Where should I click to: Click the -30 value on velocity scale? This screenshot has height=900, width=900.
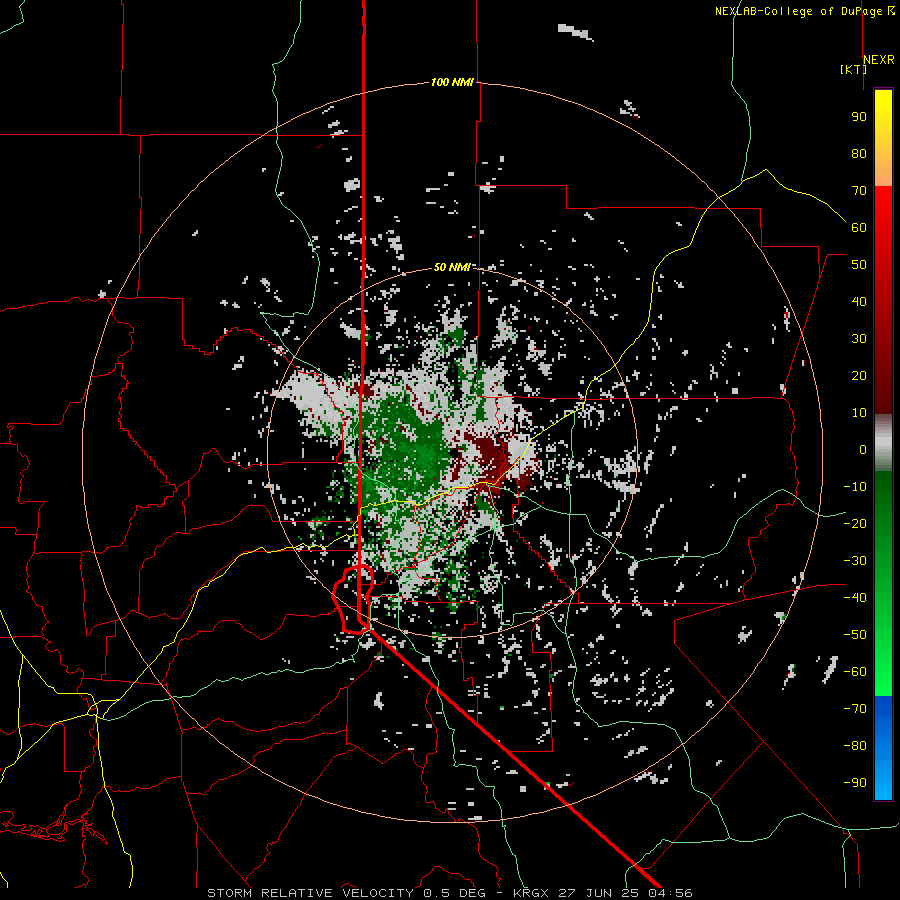point(855,561)
